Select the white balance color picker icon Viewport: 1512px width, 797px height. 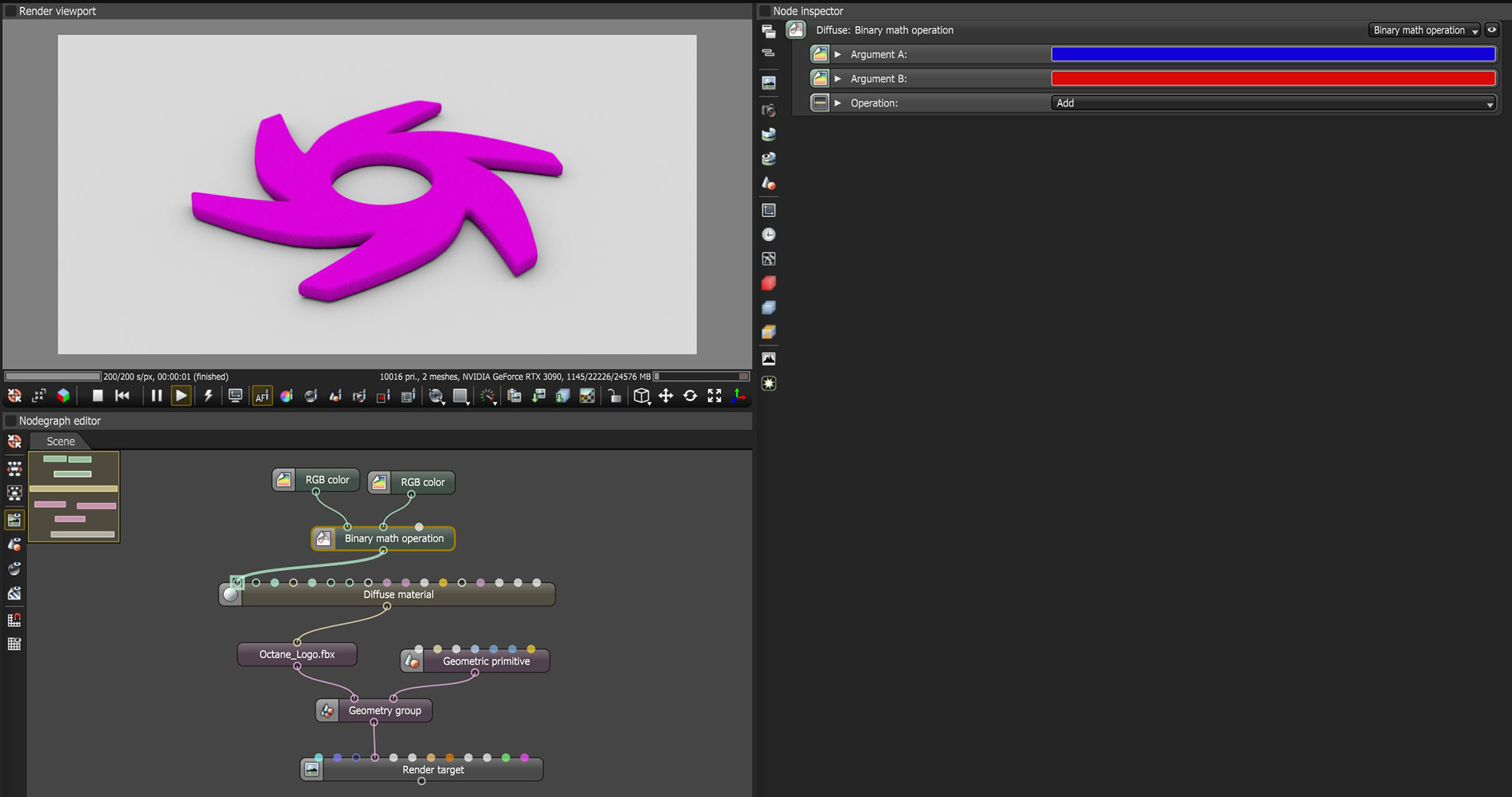(x=287, y=396)
